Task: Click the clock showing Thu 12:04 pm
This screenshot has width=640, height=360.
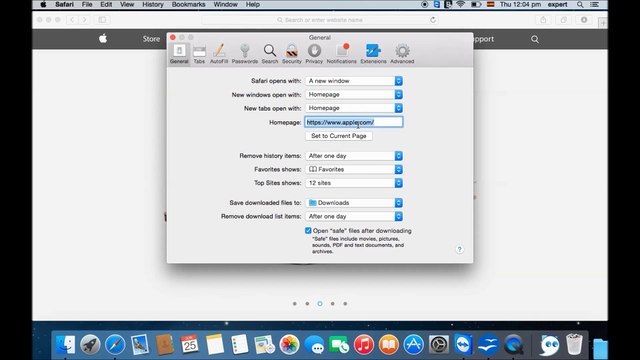Action: [520, 4]
